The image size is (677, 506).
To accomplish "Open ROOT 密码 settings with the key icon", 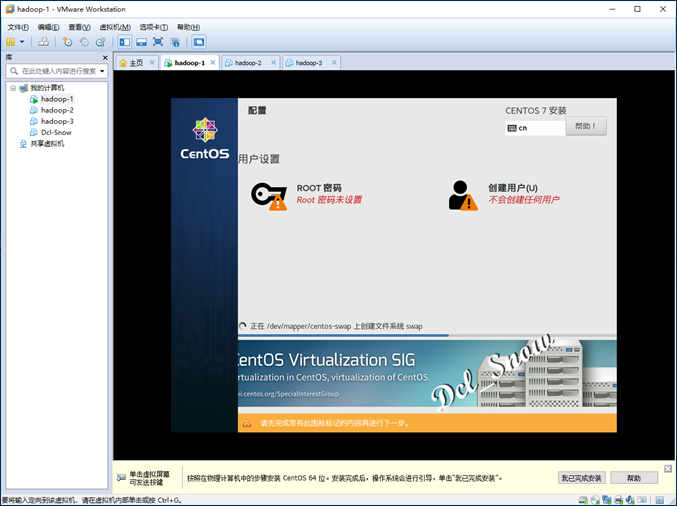I will 269,196.
